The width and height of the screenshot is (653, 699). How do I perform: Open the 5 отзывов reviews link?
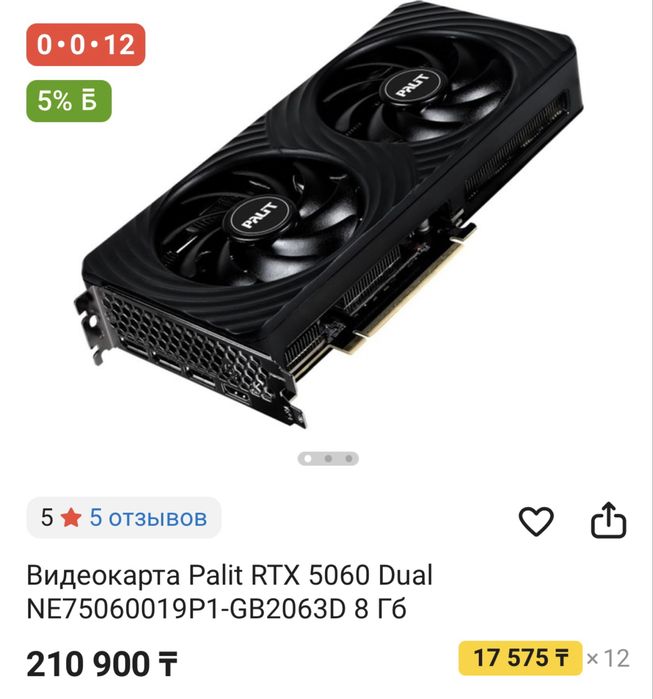click(x=148, y=518)
